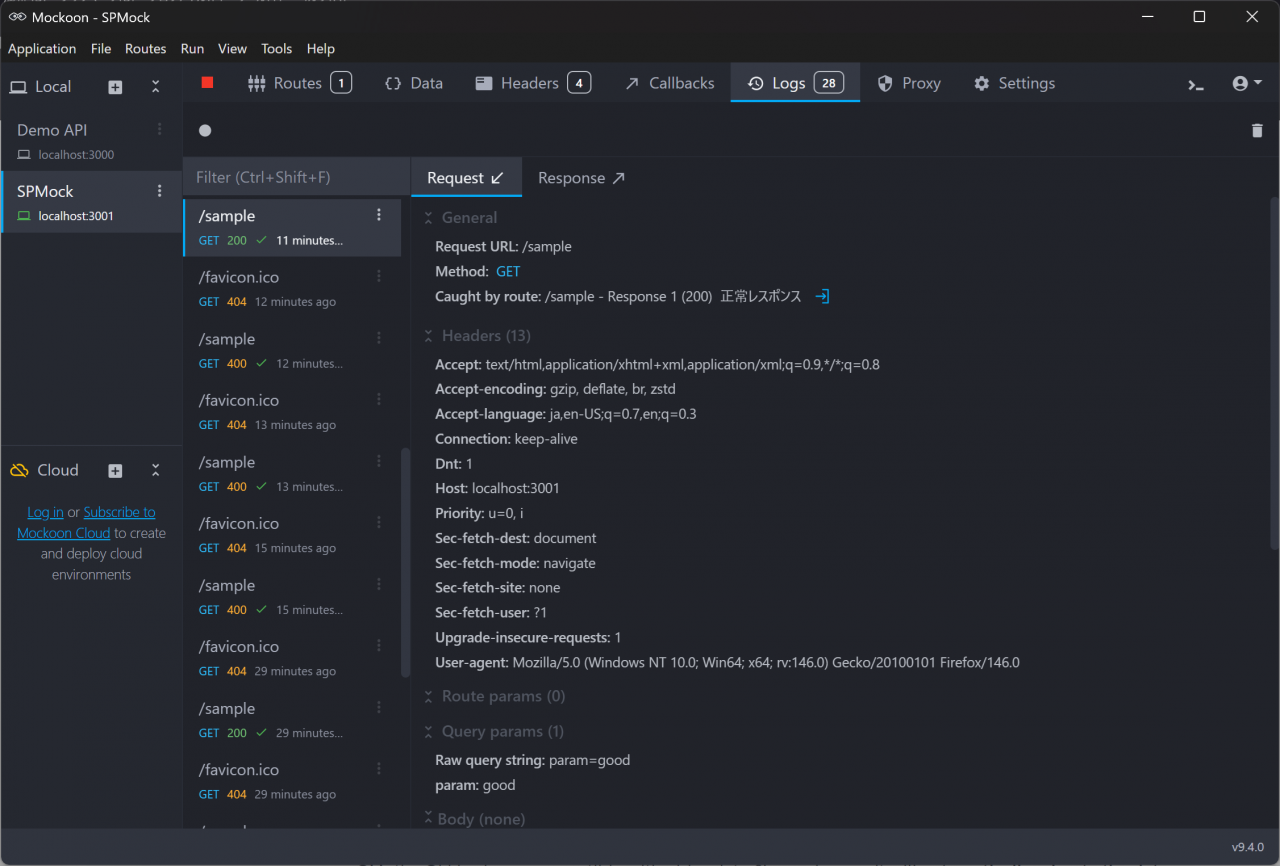Viewport: 1280px width, 866px height.
Task: Stop the running server with red square
Action: (x=208, y=83)
